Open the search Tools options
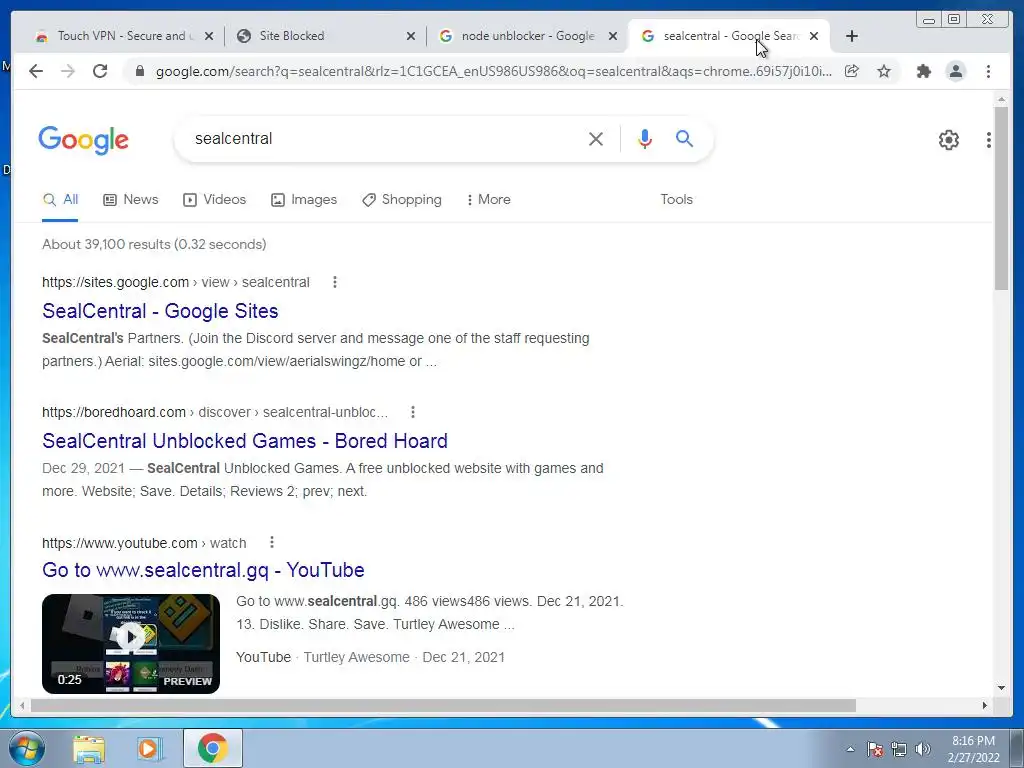This screenshot has width=1024, height=768. click(x=676, y=200)
